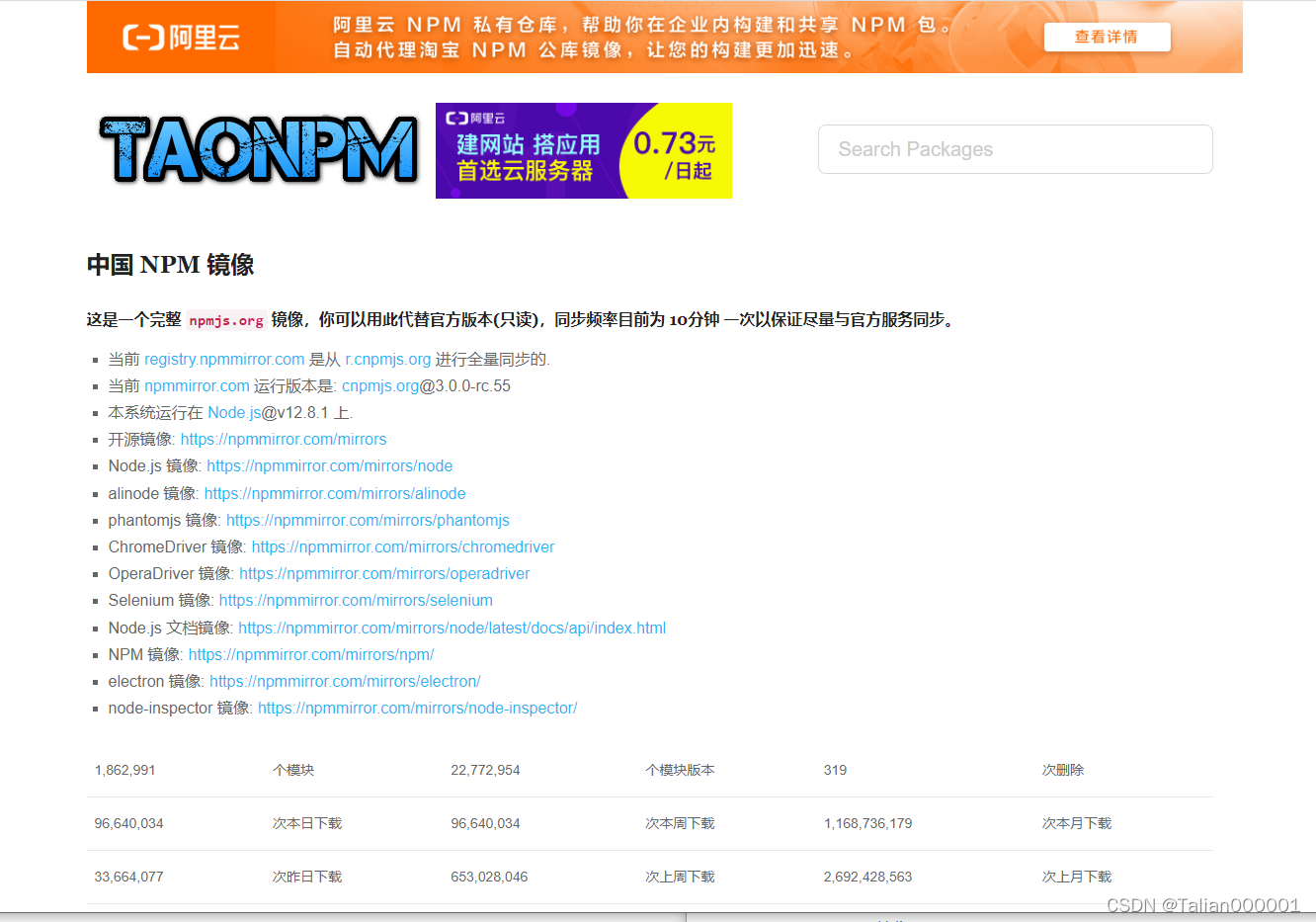
Task: Open the mirrors/chromedriver link
Action: click(x=403, y=546)
